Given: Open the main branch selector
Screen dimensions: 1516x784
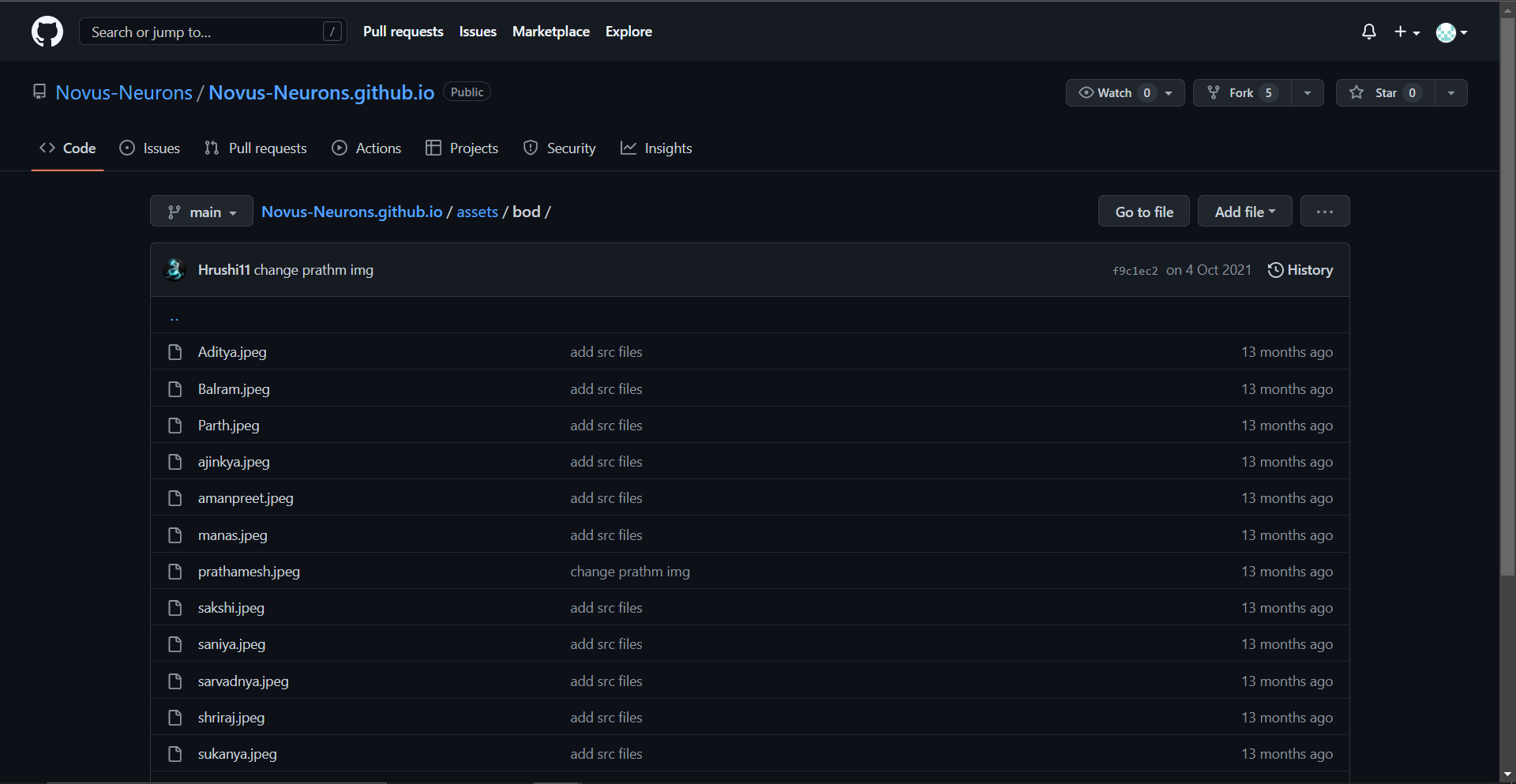Looking at the screenshot, I should click(201, 211).
